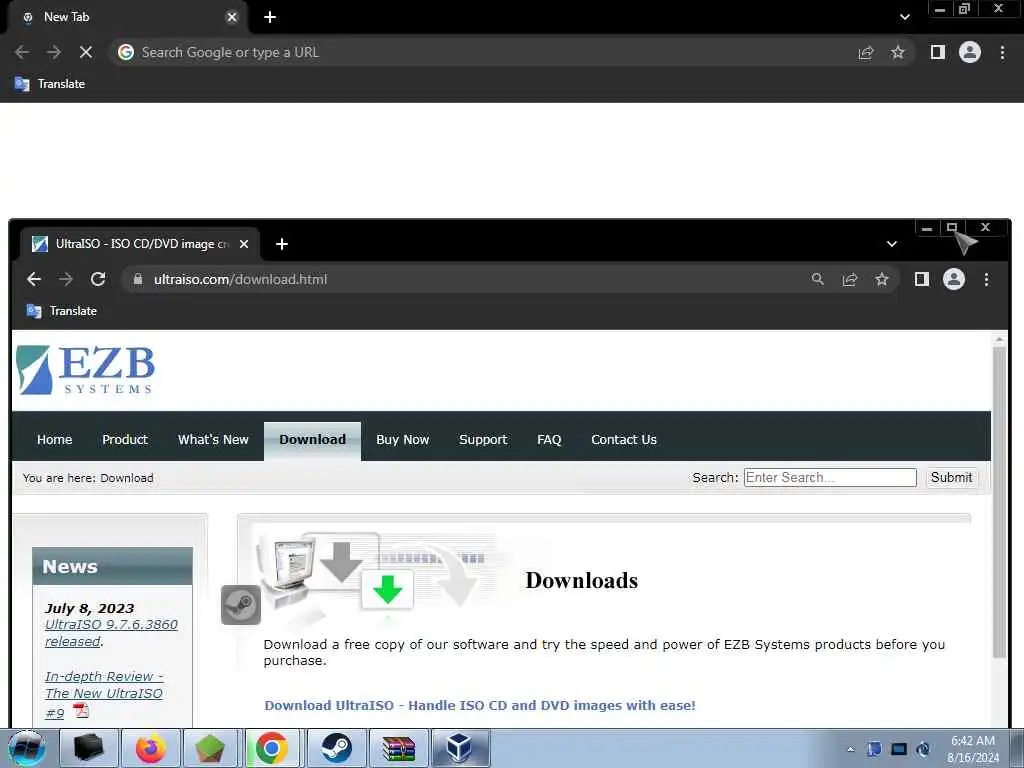Open side panel in New Tab window
Viewport: 1024px width, 768px height.
[938, 52]
